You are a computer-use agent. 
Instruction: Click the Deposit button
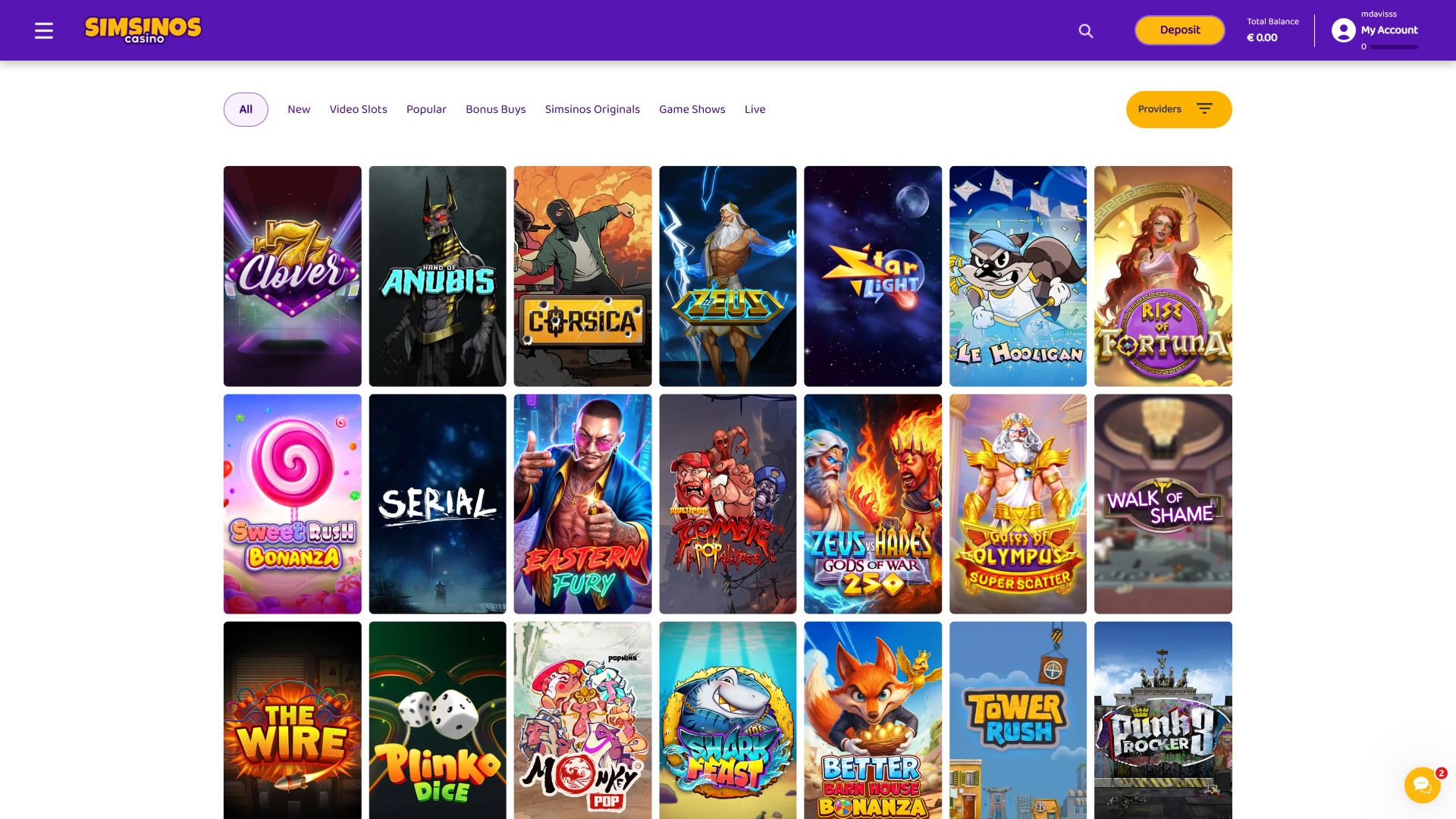[1179, 30]
